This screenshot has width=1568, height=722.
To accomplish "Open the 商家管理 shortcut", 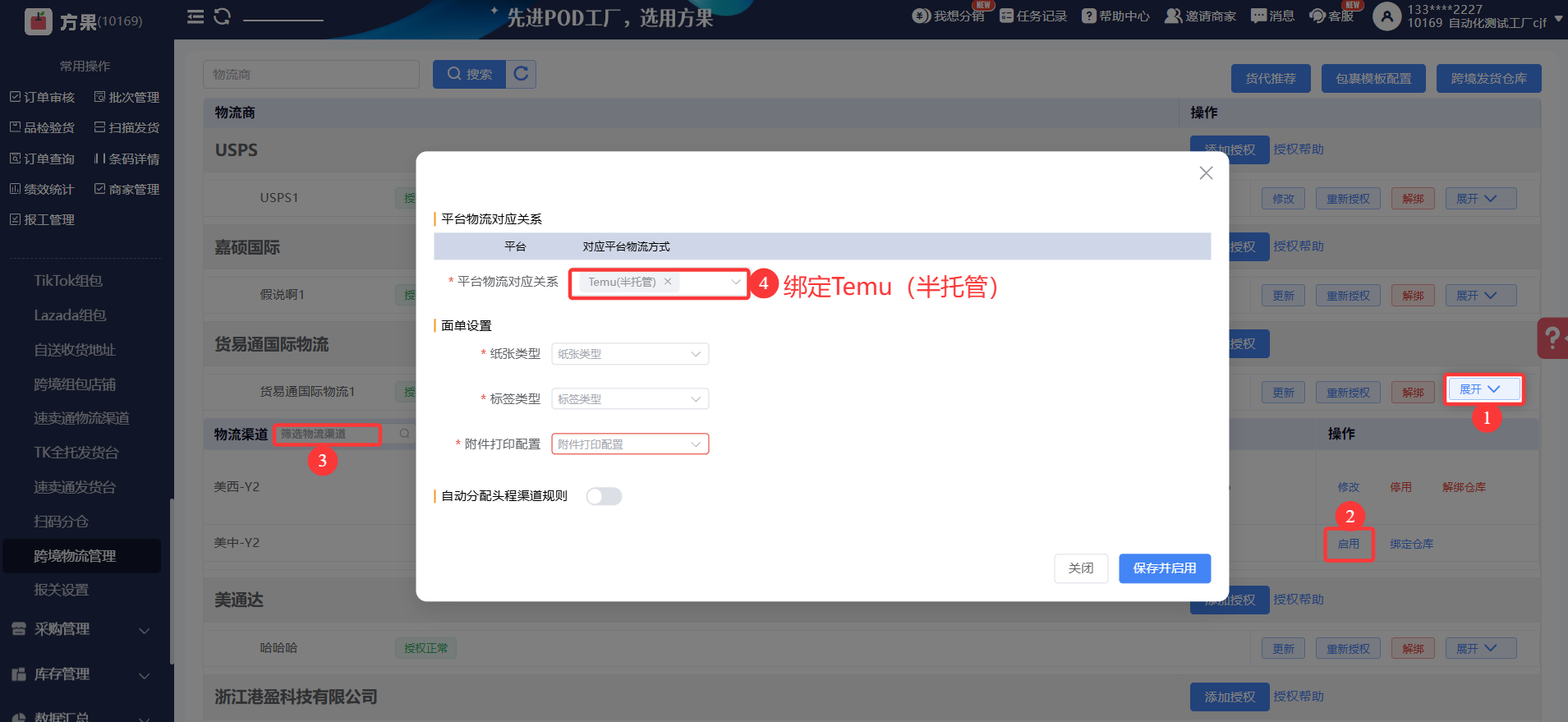I will [126, 190].
